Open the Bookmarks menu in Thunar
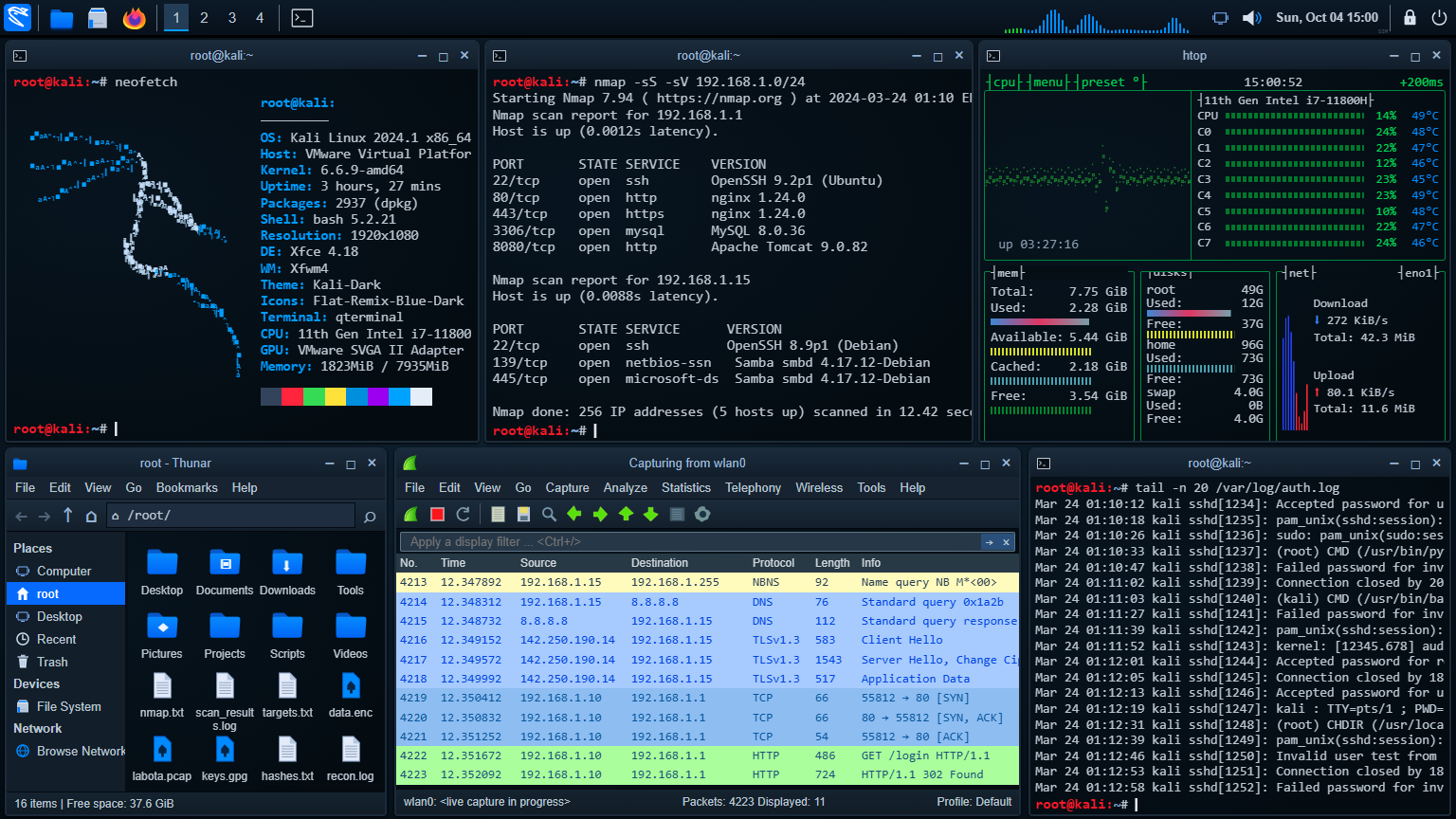1456x819 pixels. click(187, 487)
